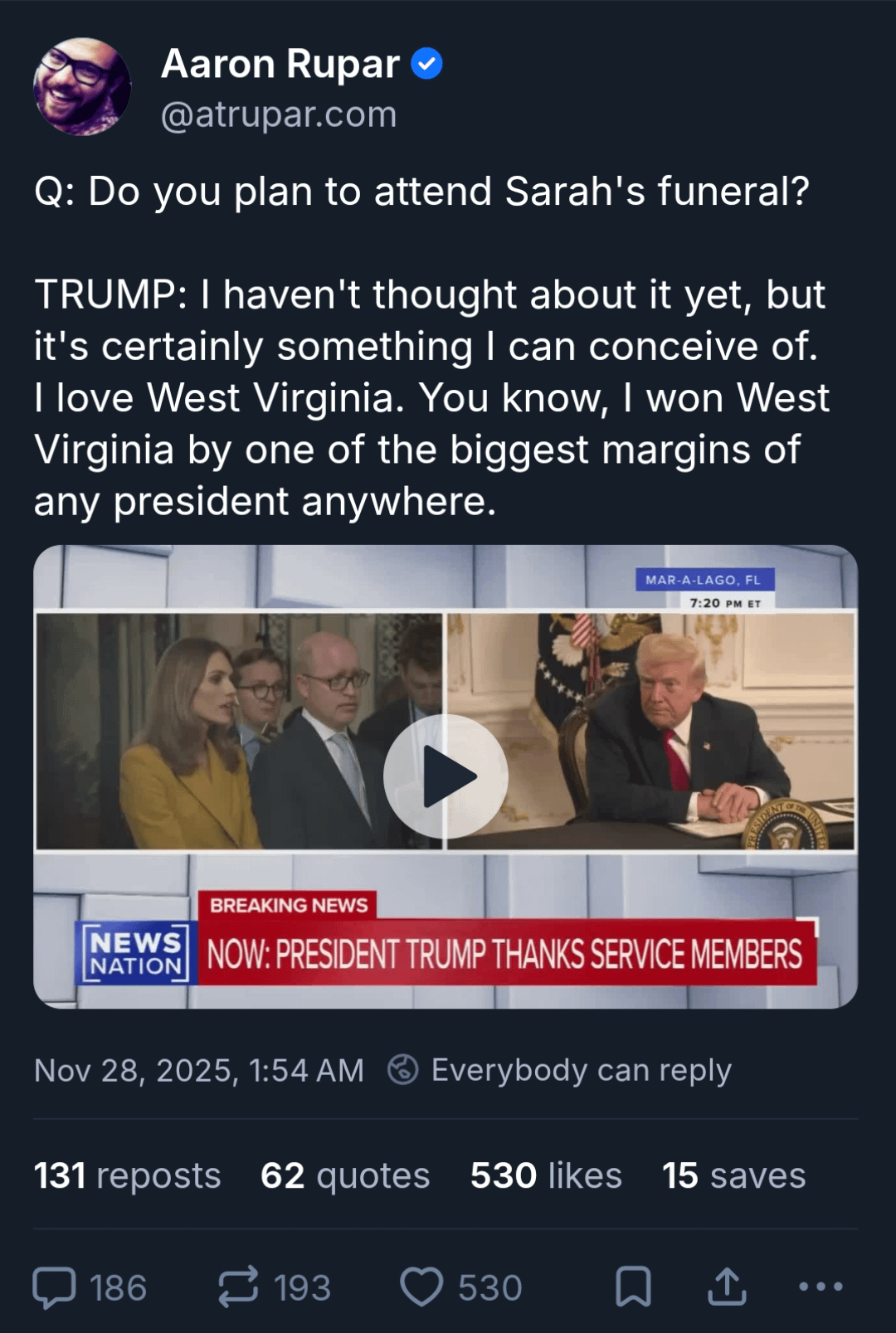Click the reply speech bubble icon
Screen dimensions: 896x1333
point(54,1287)
